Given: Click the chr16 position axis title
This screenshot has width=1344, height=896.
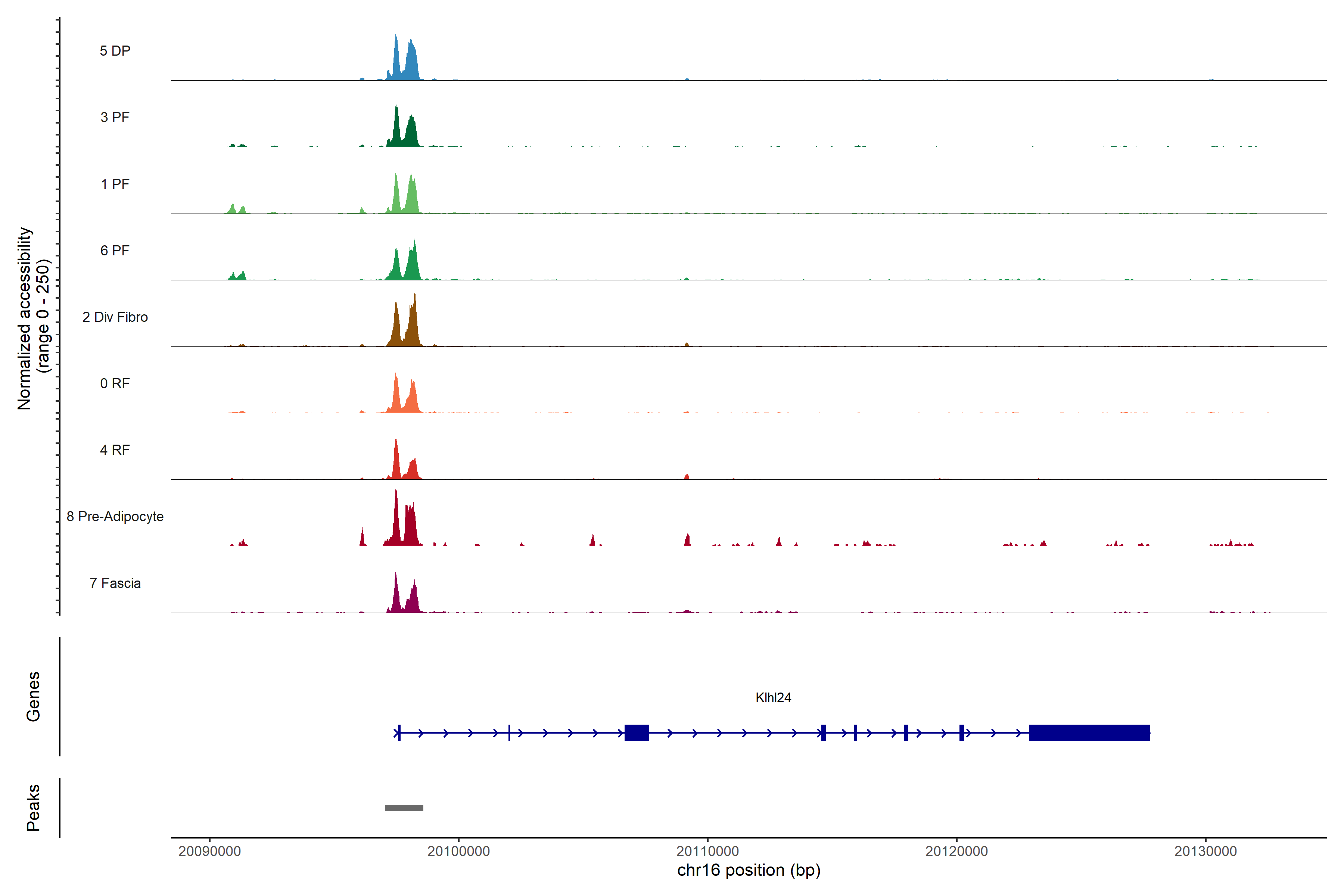Looking at the screenshot, I should (x=749, y=870).
